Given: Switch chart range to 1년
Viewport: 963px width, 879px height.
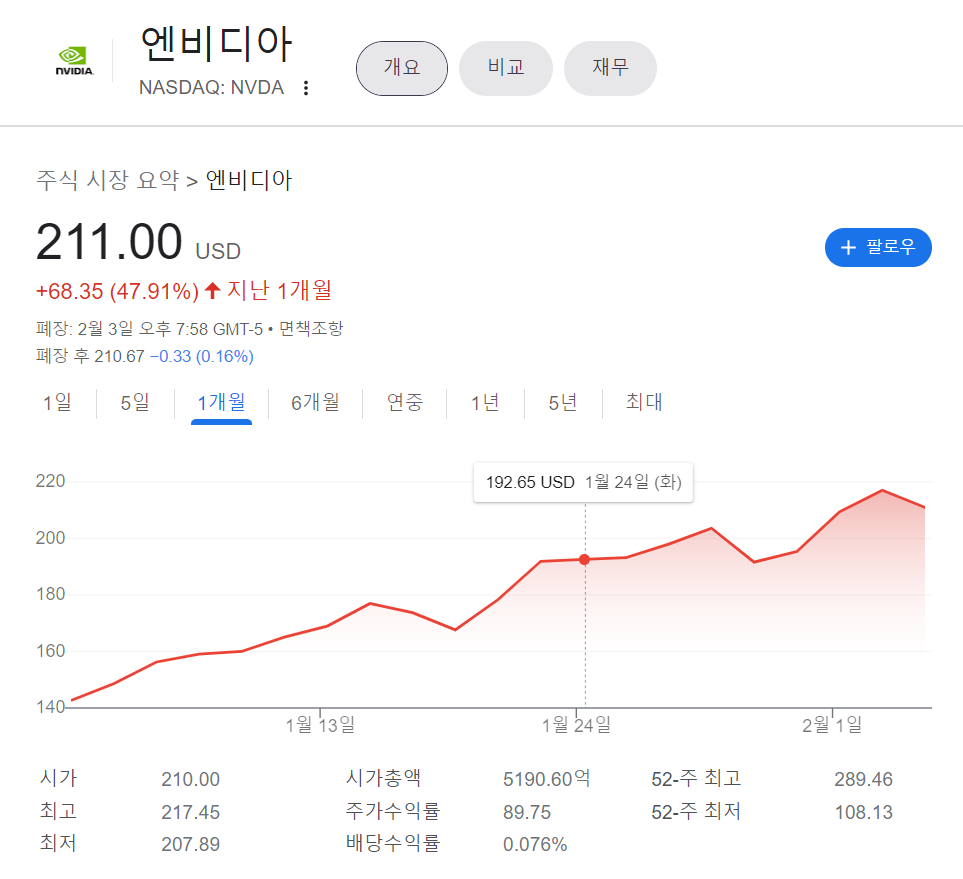Looking at the screenshot, I should coord(485,403).
